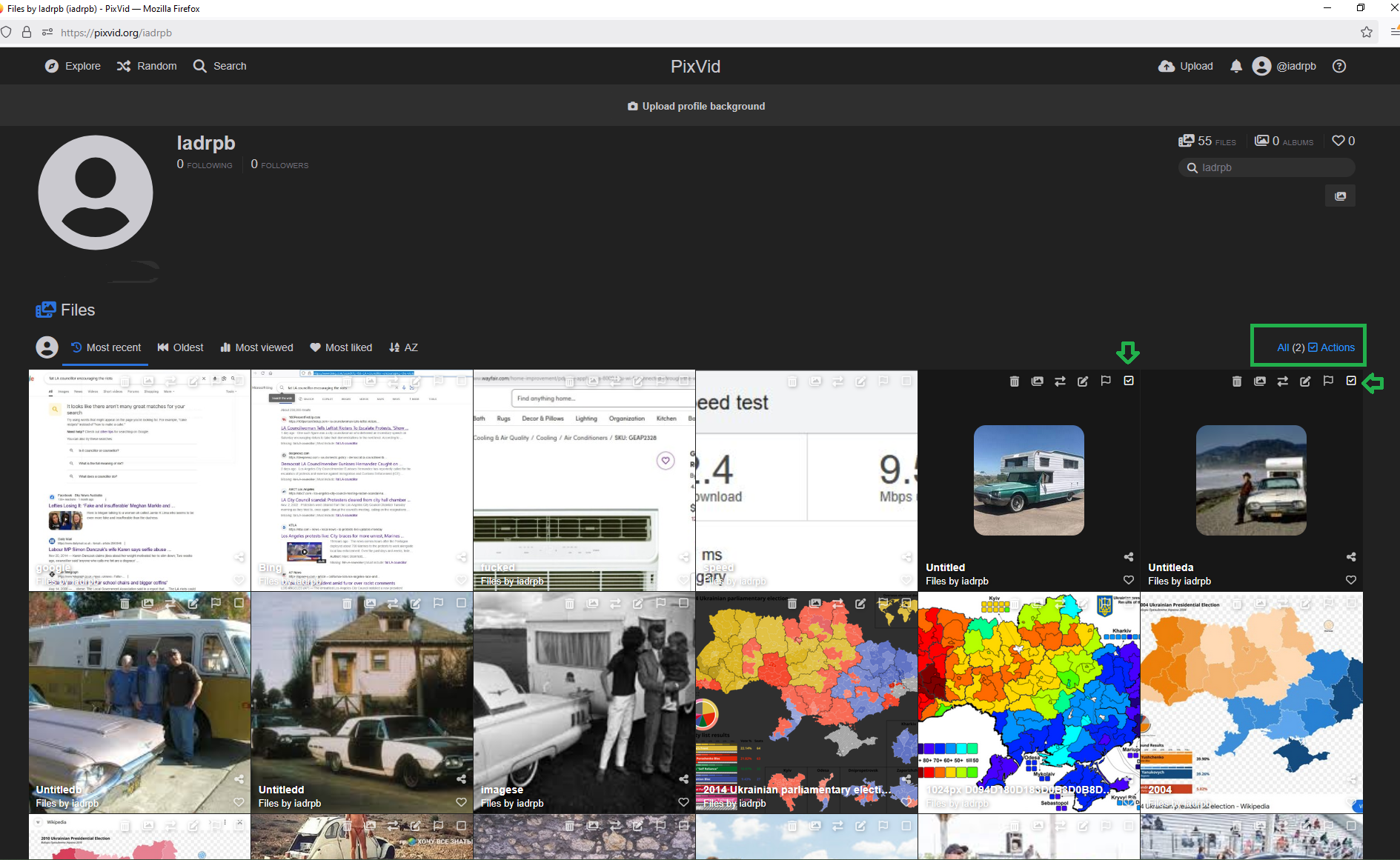Open help question mark icon
The image size is (1400, 860).
(1338, 66)
